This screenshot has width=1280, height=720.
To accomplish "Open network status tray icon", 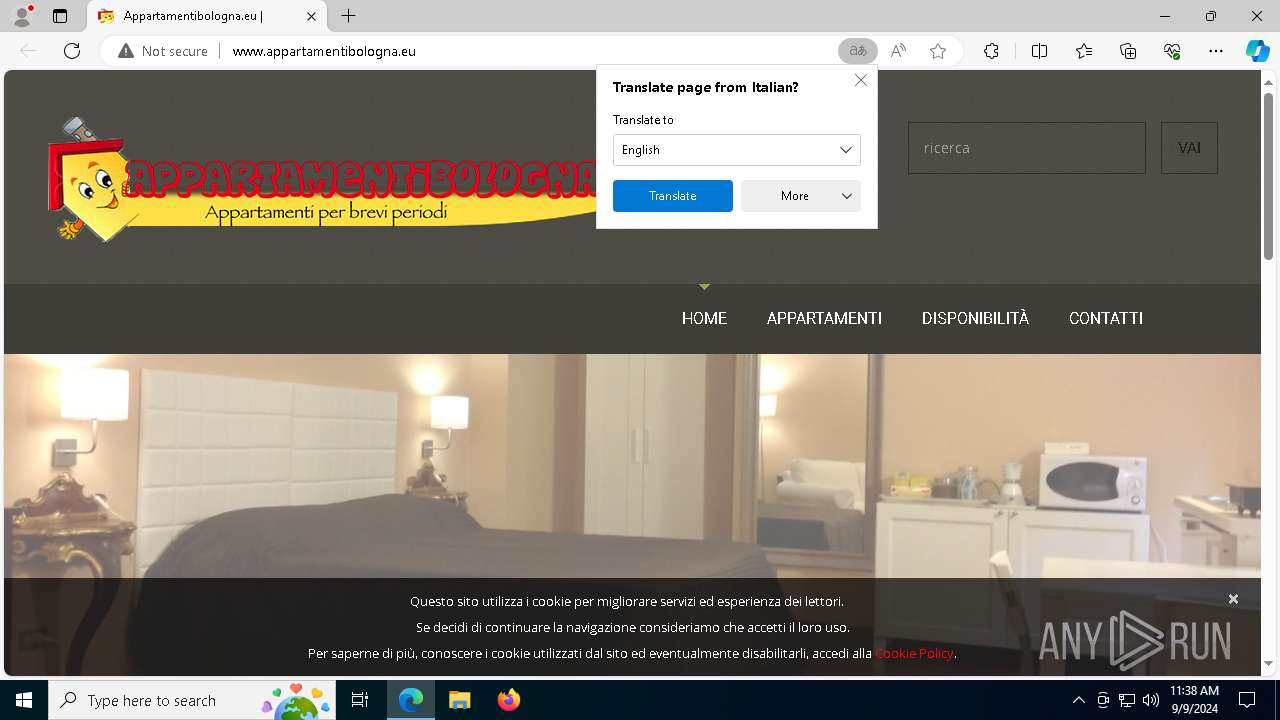I will (x=1126, y=700).
